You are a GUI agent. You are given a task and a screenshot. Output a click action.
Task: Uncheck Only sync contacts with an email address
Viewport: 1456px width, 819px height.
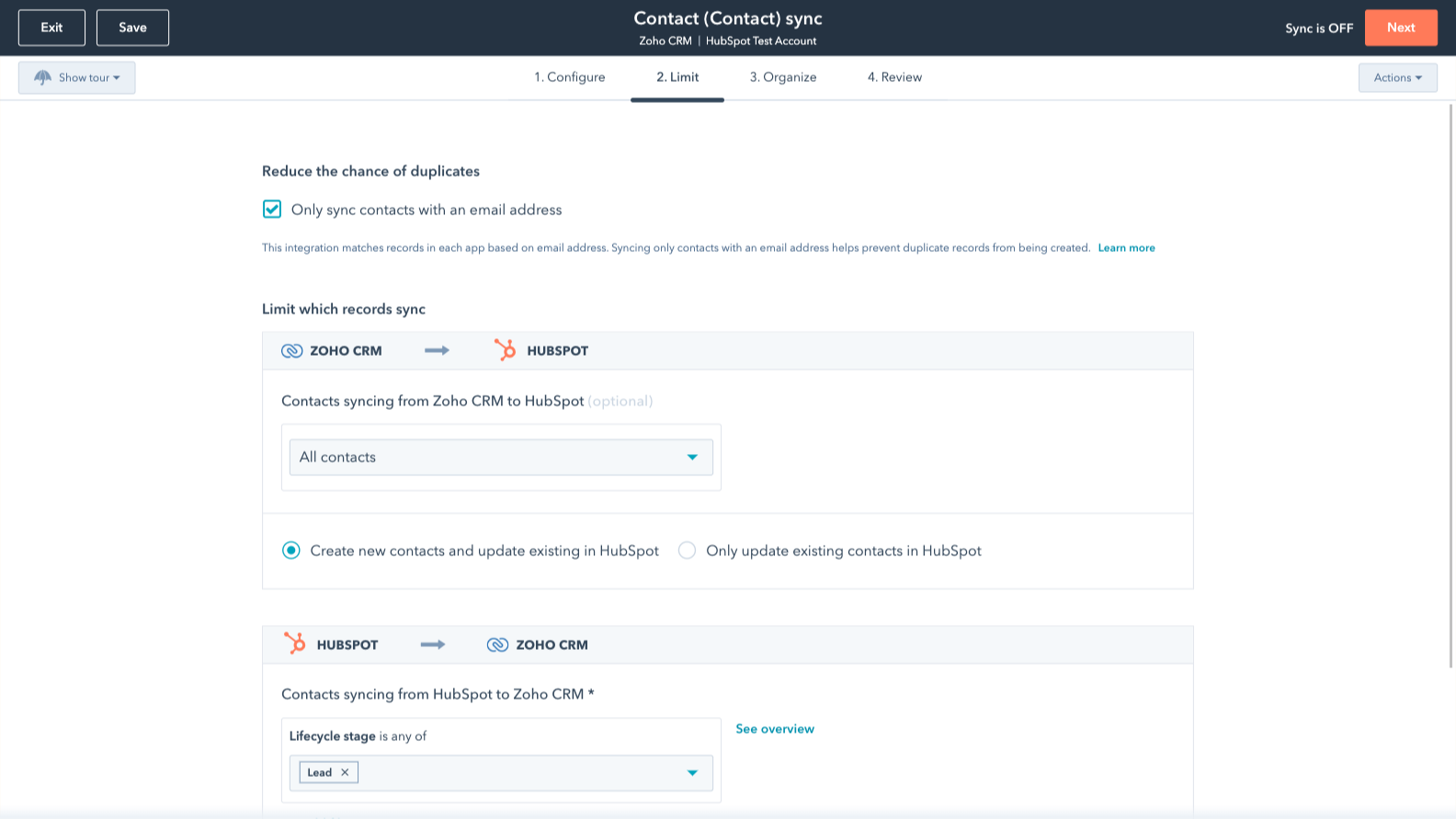(272, 210)
